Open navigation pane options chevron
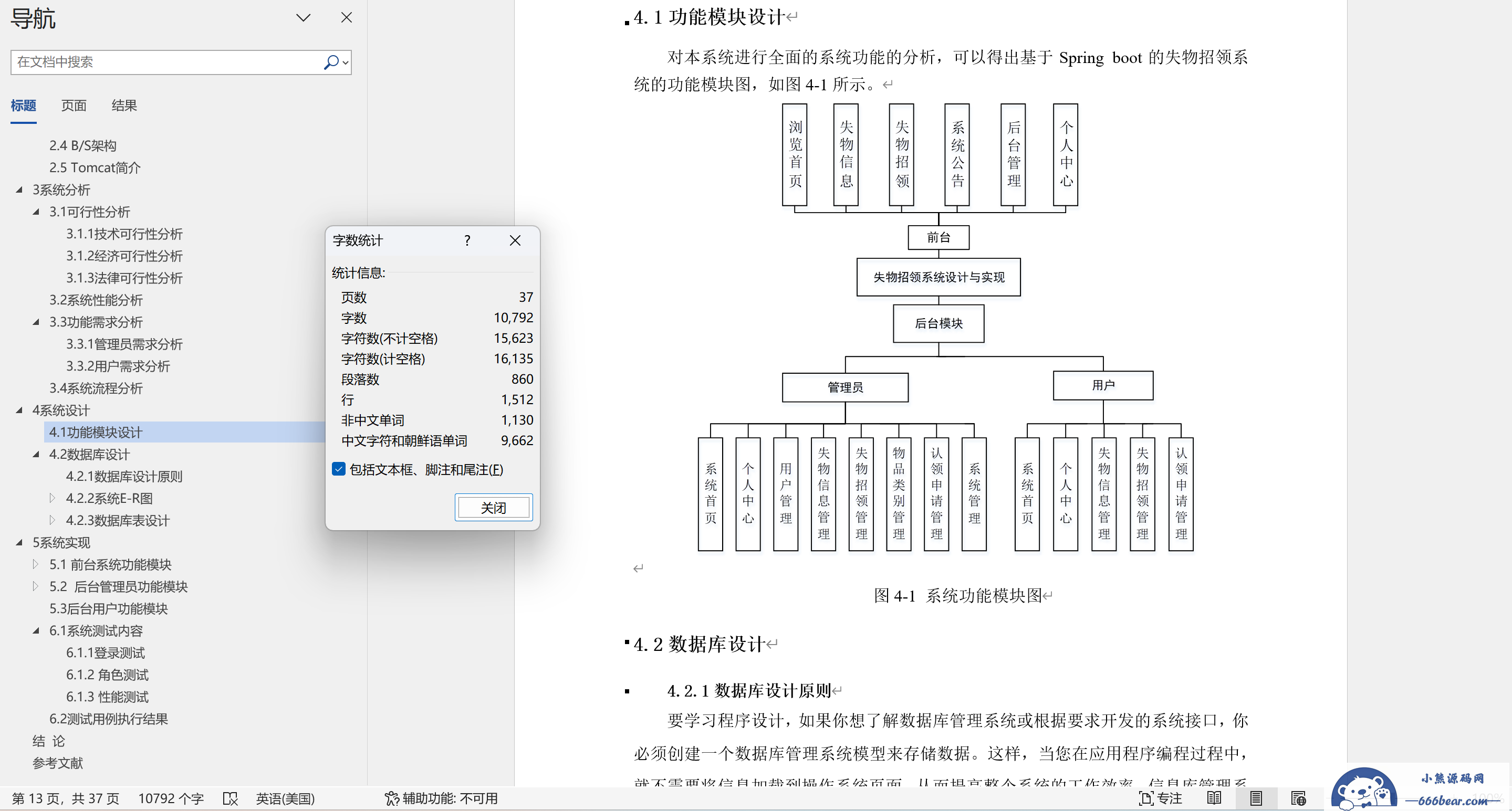1512x811 pixels. click(303, 18)
